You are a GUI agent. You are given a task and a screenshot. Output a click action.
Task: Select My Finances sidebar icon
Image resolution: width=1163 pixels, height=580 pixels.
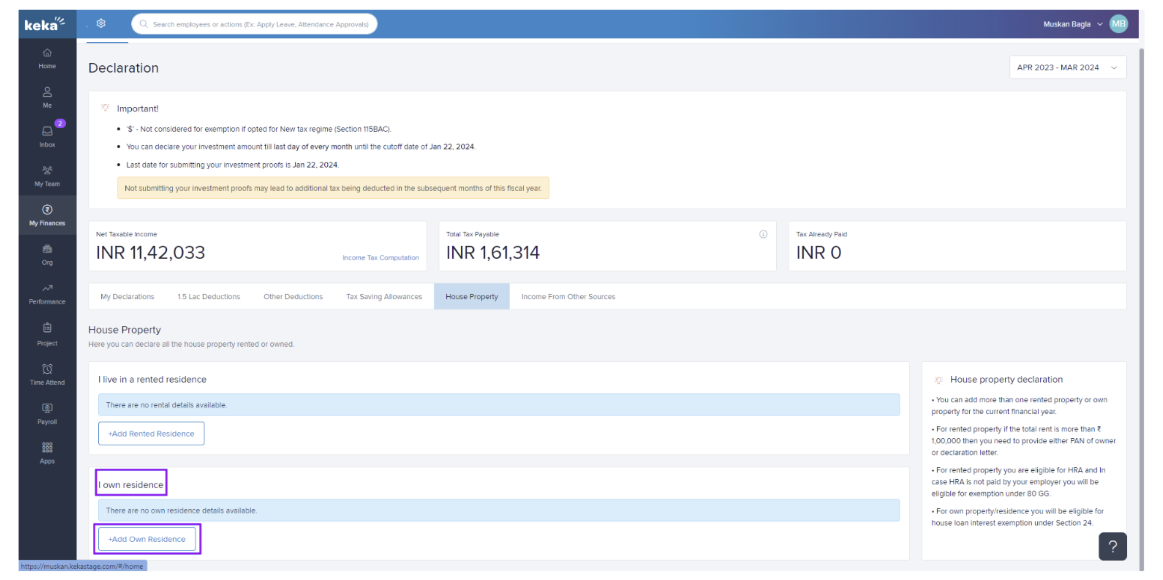[x=47, y=214]
